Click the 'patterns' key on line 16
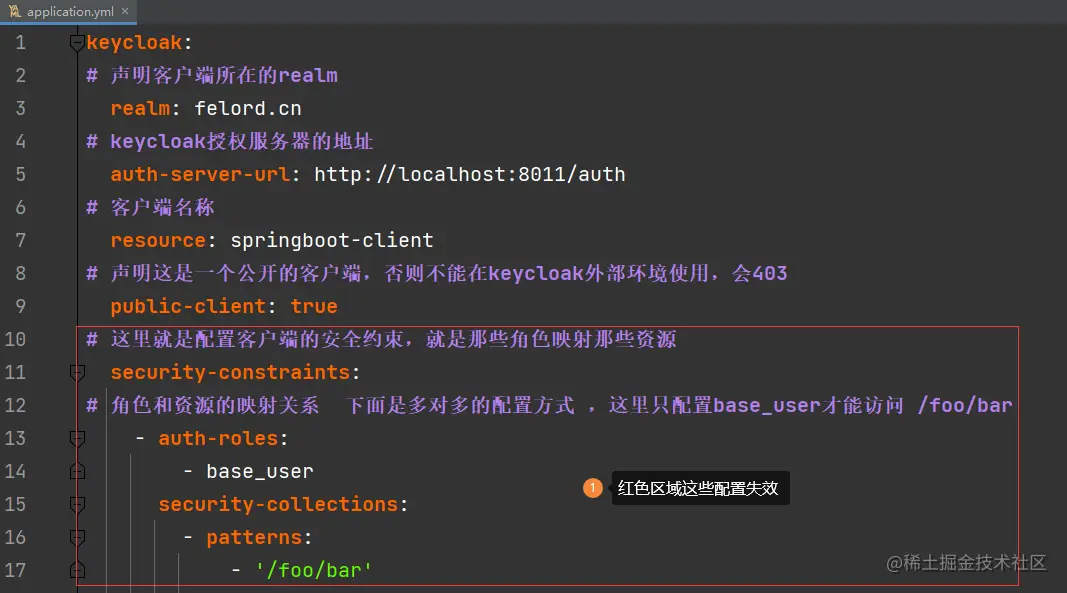The height and width of the screenshot is (593, 1067). pyautogui.click(x=254, y=537)
